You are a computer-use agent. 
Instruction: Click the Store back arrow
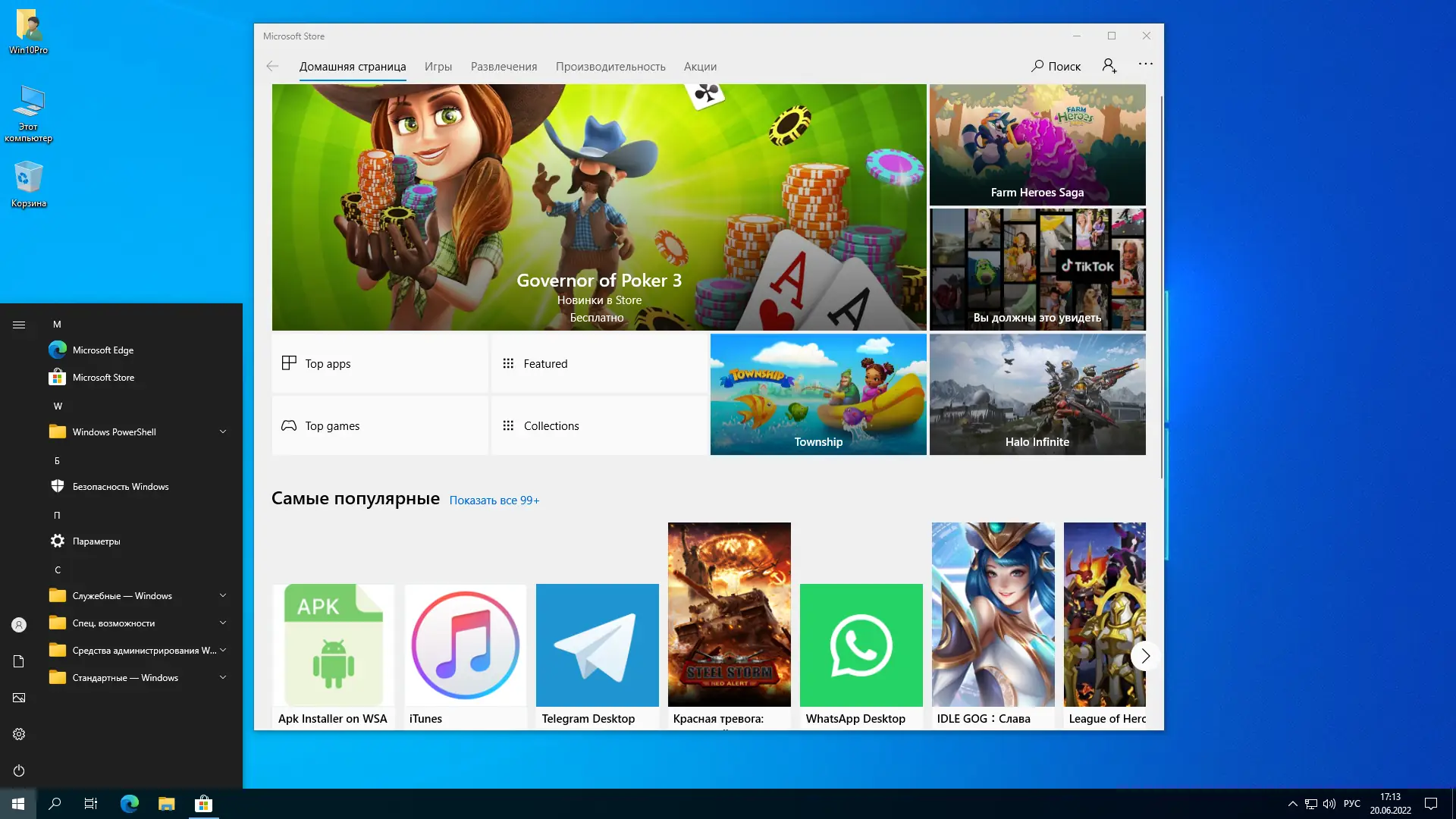[x=272, y=66]
